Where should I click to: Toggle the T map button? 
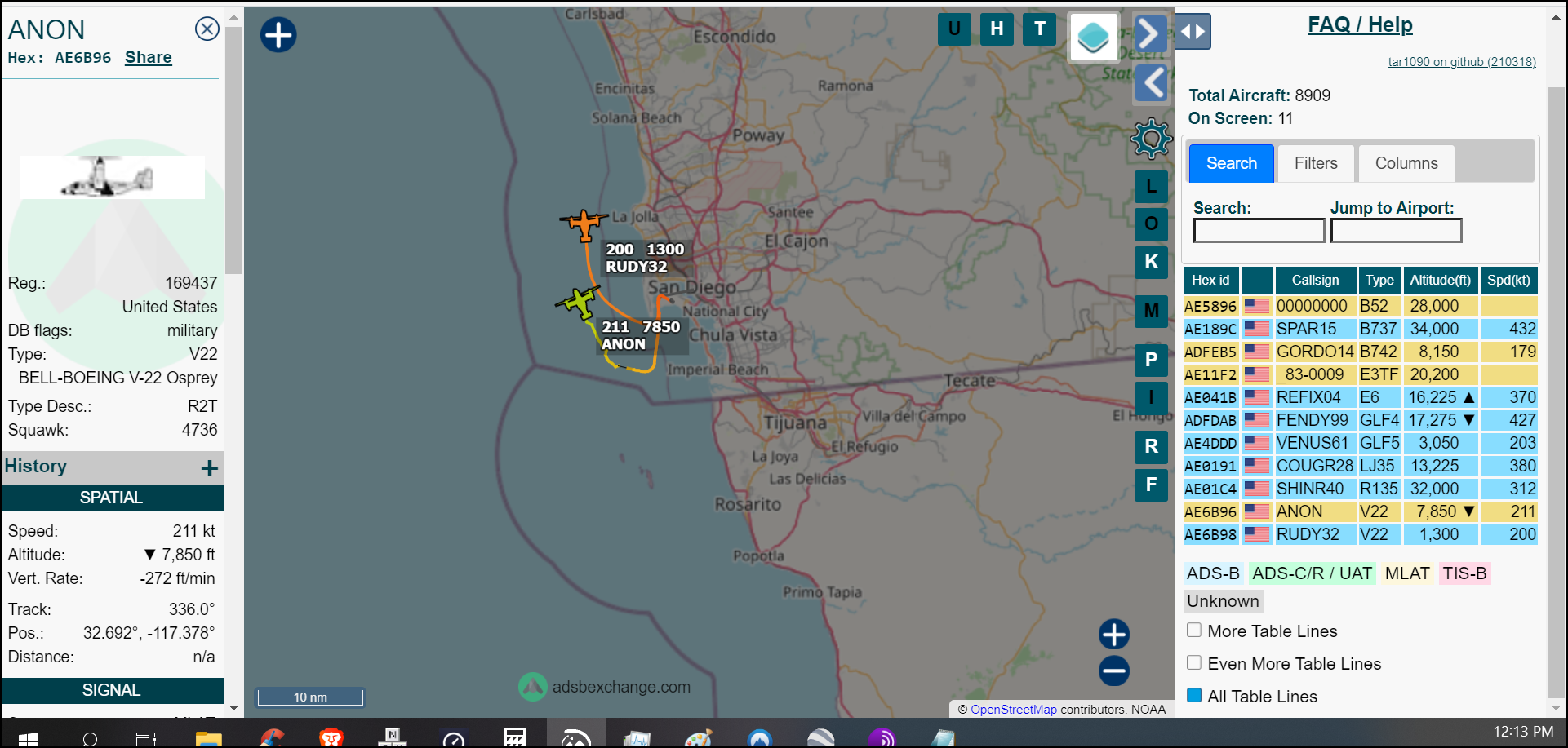(1040, 29)
